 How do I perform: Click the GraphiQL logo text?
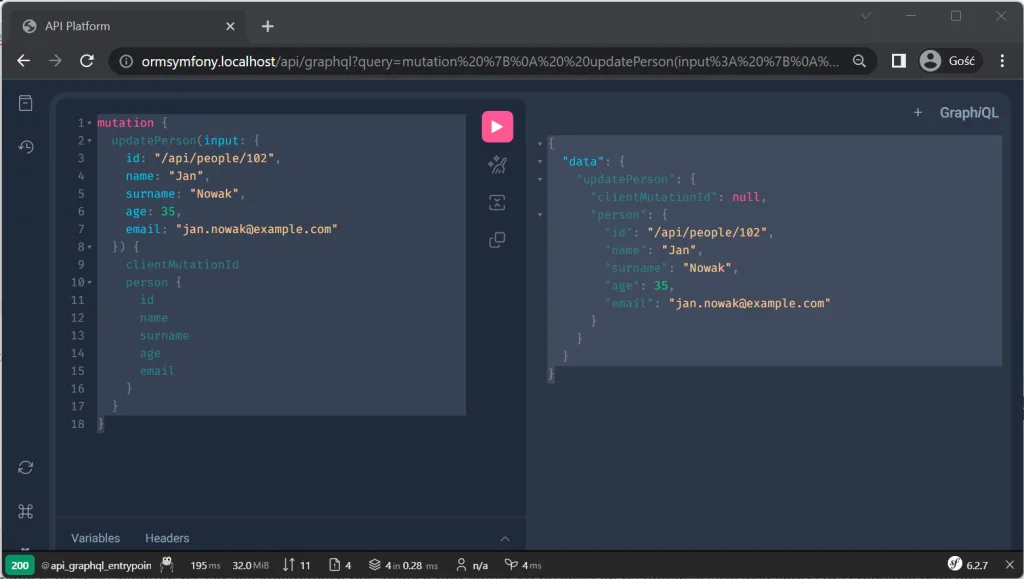969,112
